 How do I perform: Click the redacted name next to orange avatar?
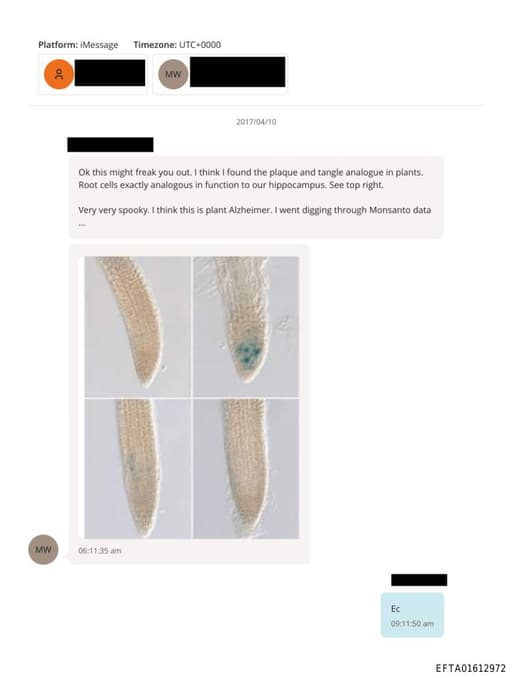click(110, 73)
